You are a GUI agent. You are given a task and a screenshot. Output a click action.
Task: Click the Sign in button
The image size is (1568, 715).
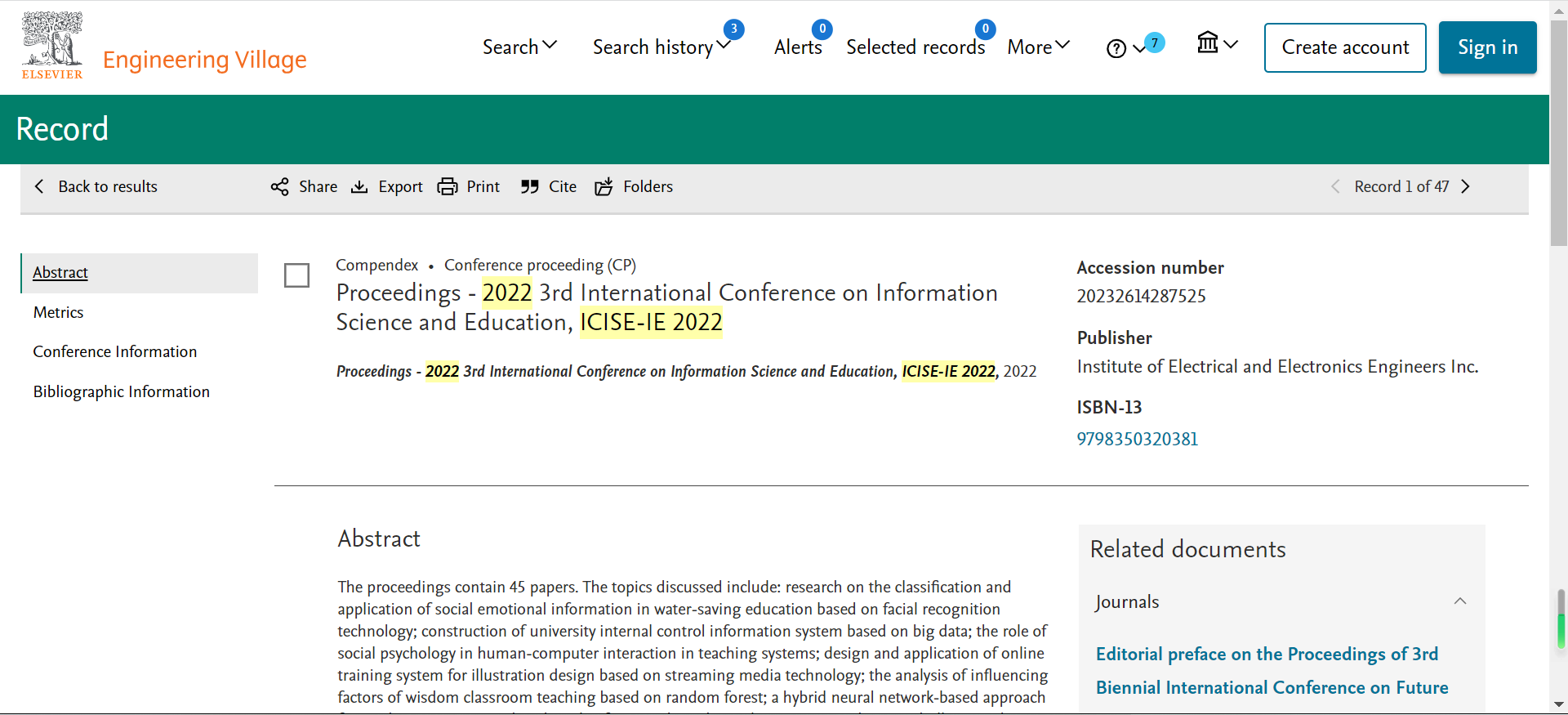point(1487,47)
